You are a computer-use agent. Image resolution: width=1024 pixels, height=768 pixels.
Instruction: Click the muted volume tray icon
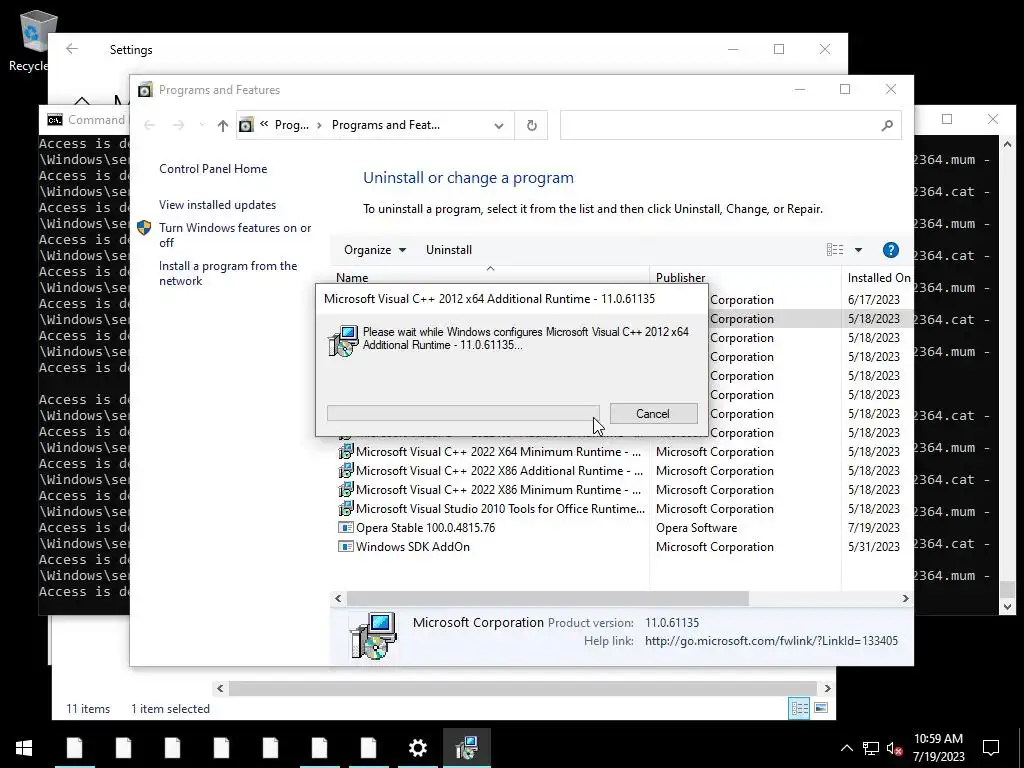(895, 748)
